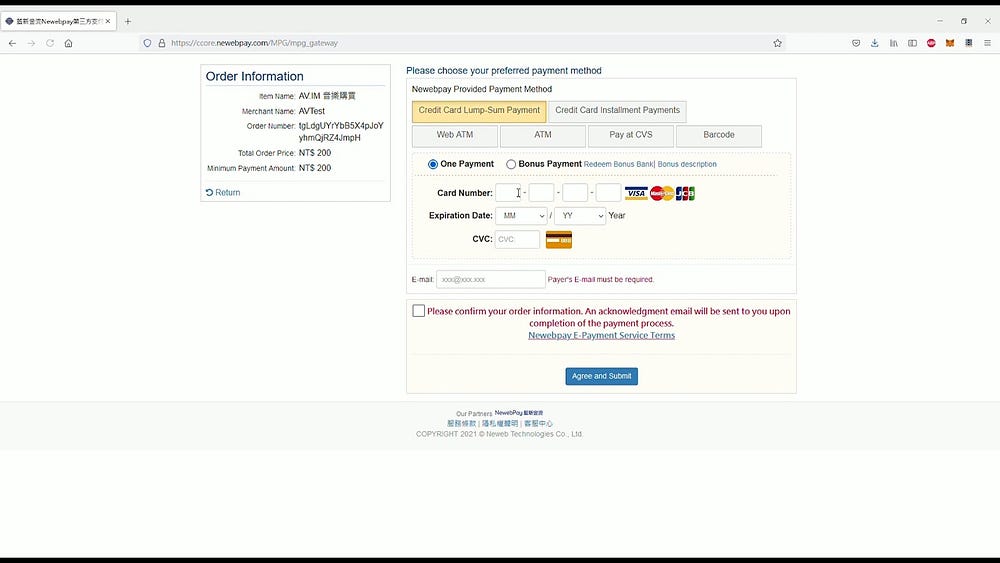Choose the Barcode payment method
The height and width of the screenshot is (563, 1000).
point(719,136)
